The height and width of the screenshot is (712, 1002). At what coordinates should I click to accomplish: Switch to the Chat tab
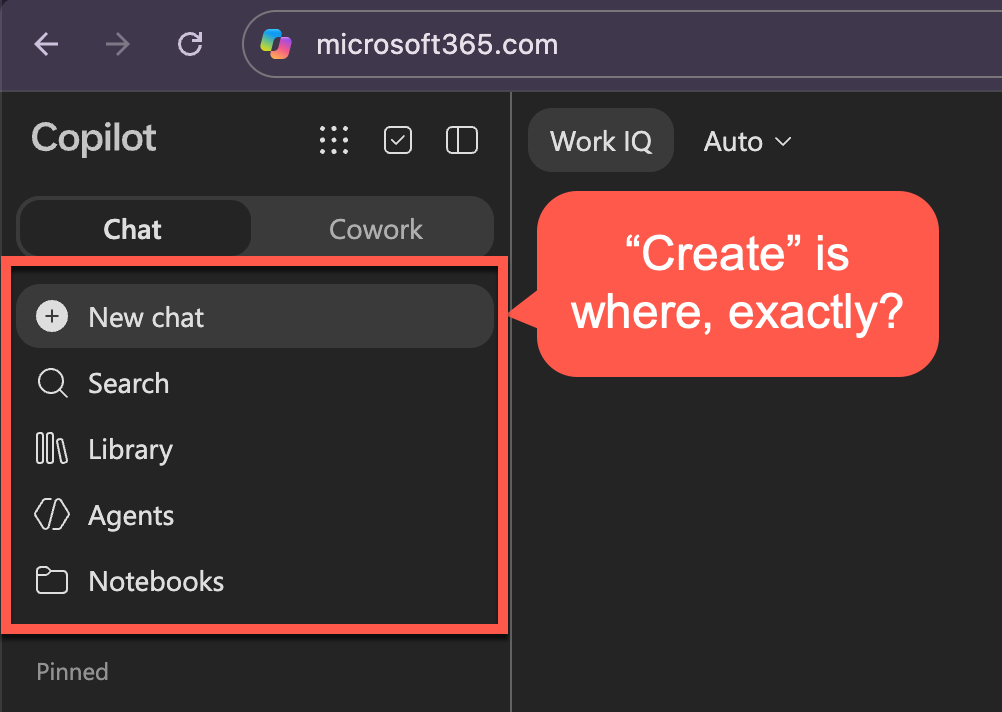click(x=134, y=229)
